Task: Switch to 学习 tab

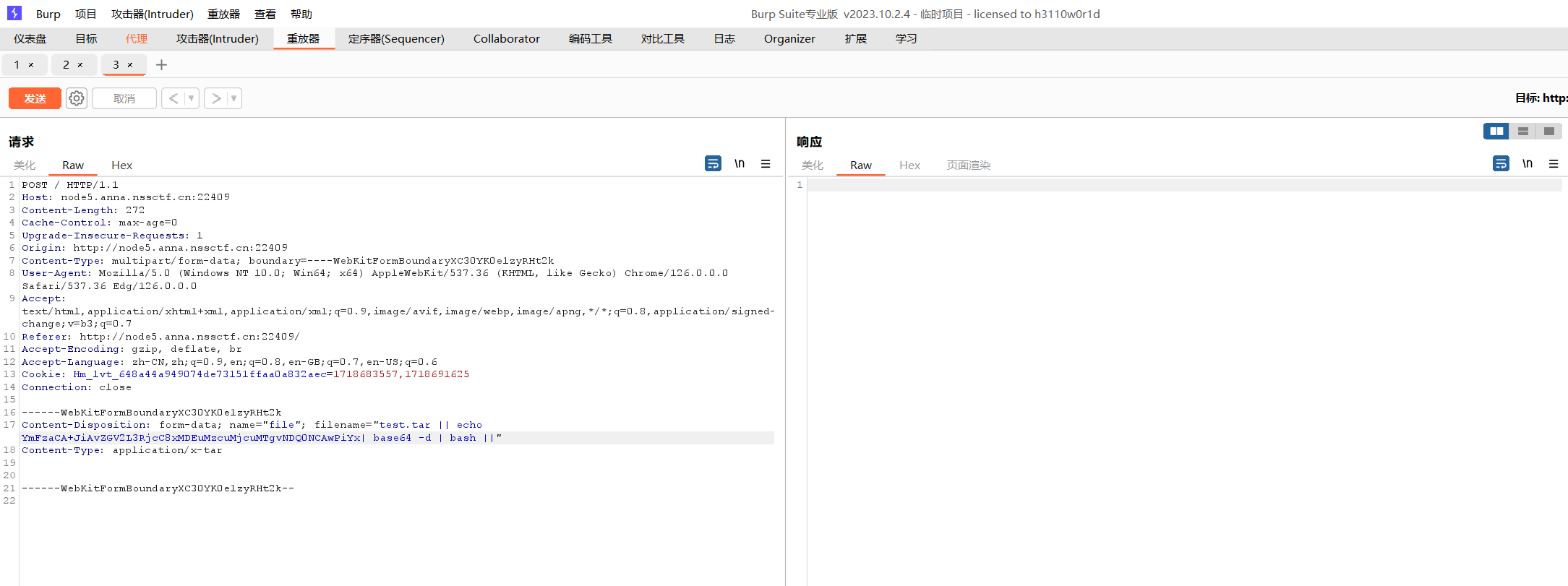Action: click(907, 38)
